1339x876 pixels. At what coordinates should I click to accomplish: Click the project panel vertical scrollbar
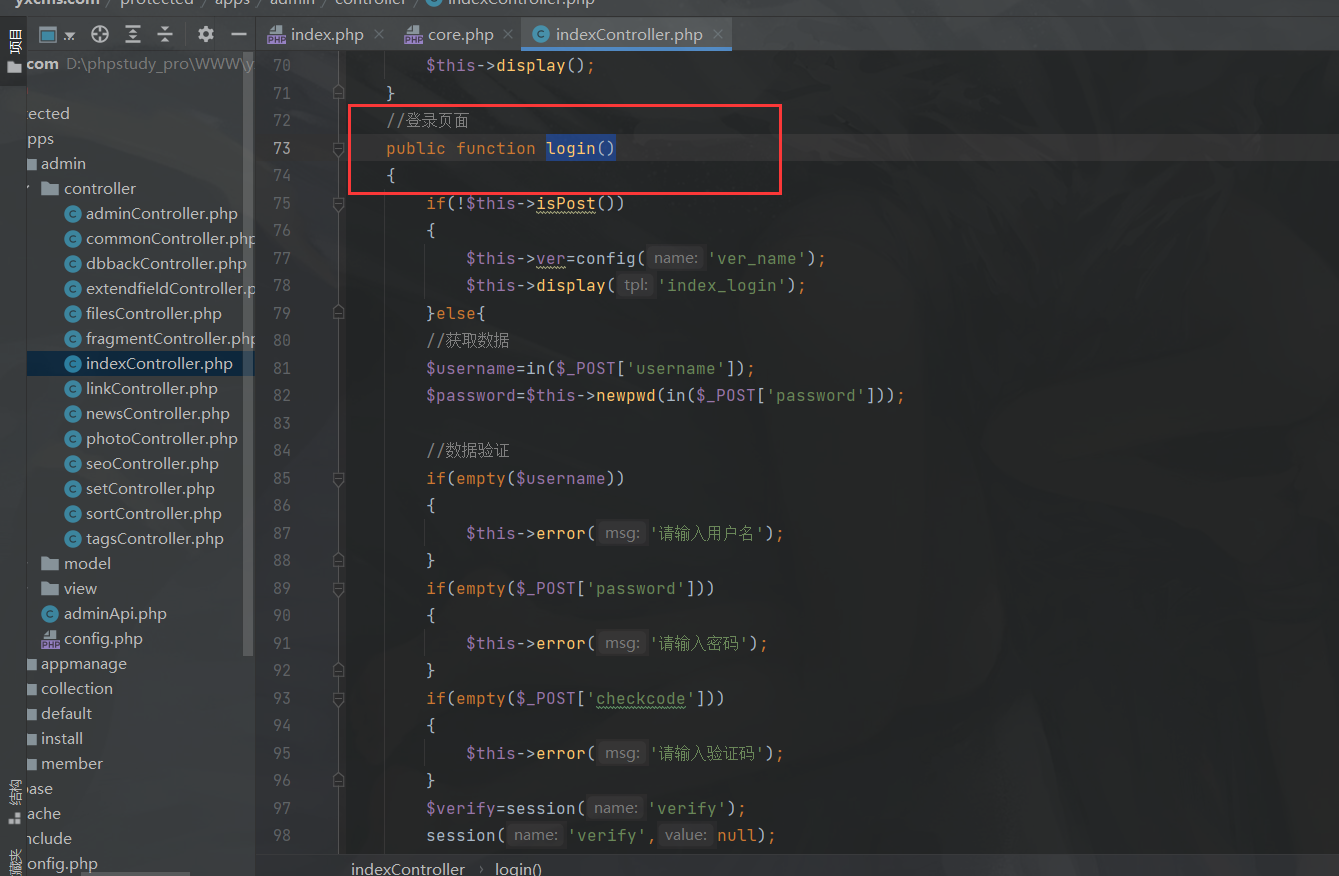pos(250,353)
